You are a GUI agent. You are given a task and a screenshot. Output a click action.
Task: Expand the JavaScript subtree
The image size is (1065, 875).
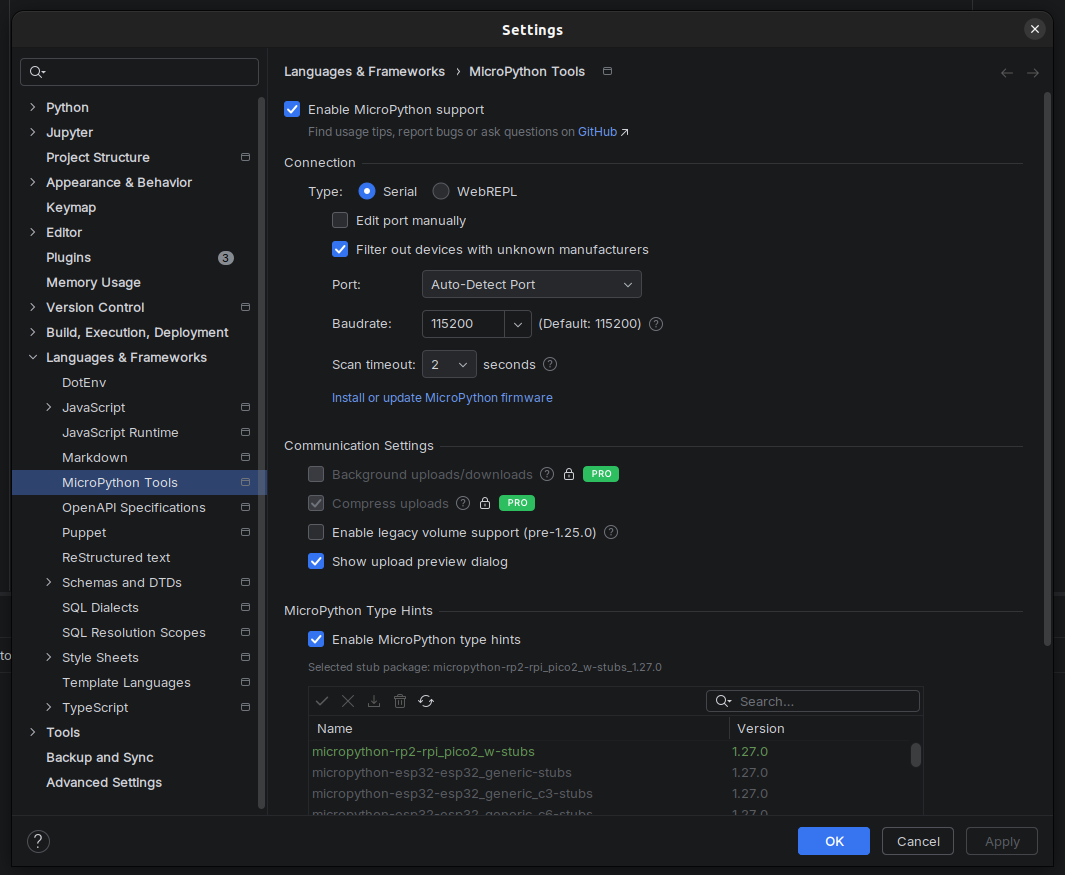[x=49, y=408]
